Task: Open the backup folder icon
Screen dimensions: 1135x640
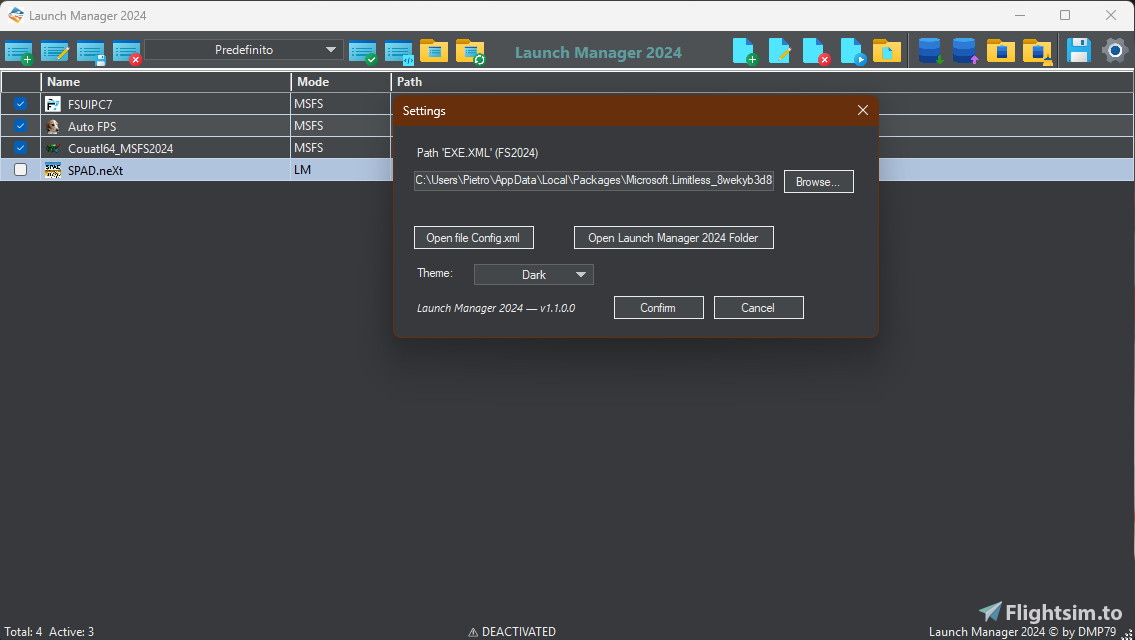Action: click(x=1001, y=51)
